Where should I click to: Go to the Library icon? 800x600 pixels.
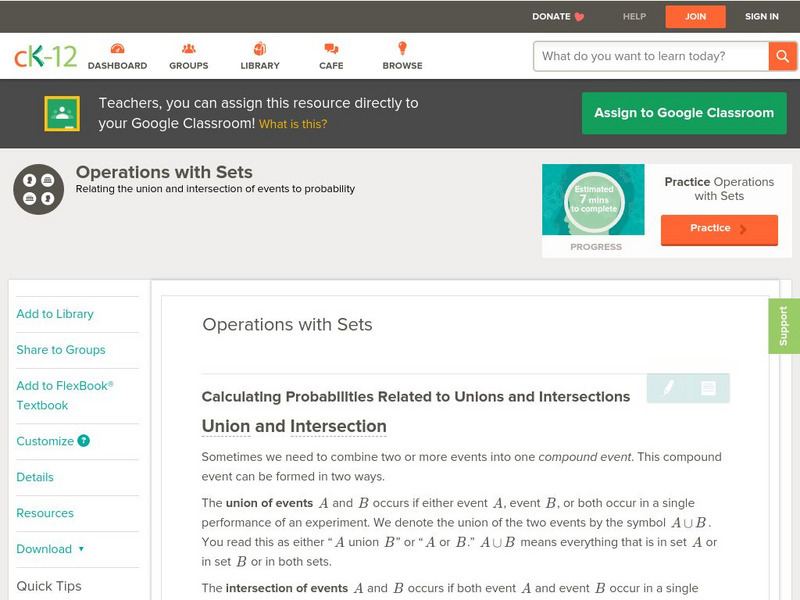click(260, 49)
